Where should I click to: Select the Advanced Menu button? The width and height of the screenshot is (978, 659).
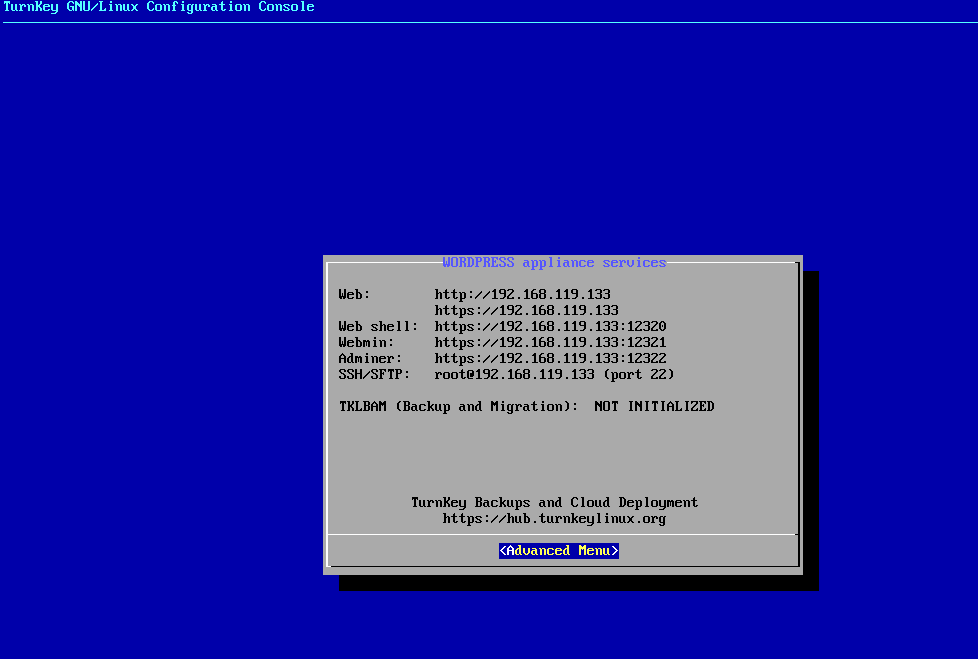pyautogui.click(x=558, y=551)
